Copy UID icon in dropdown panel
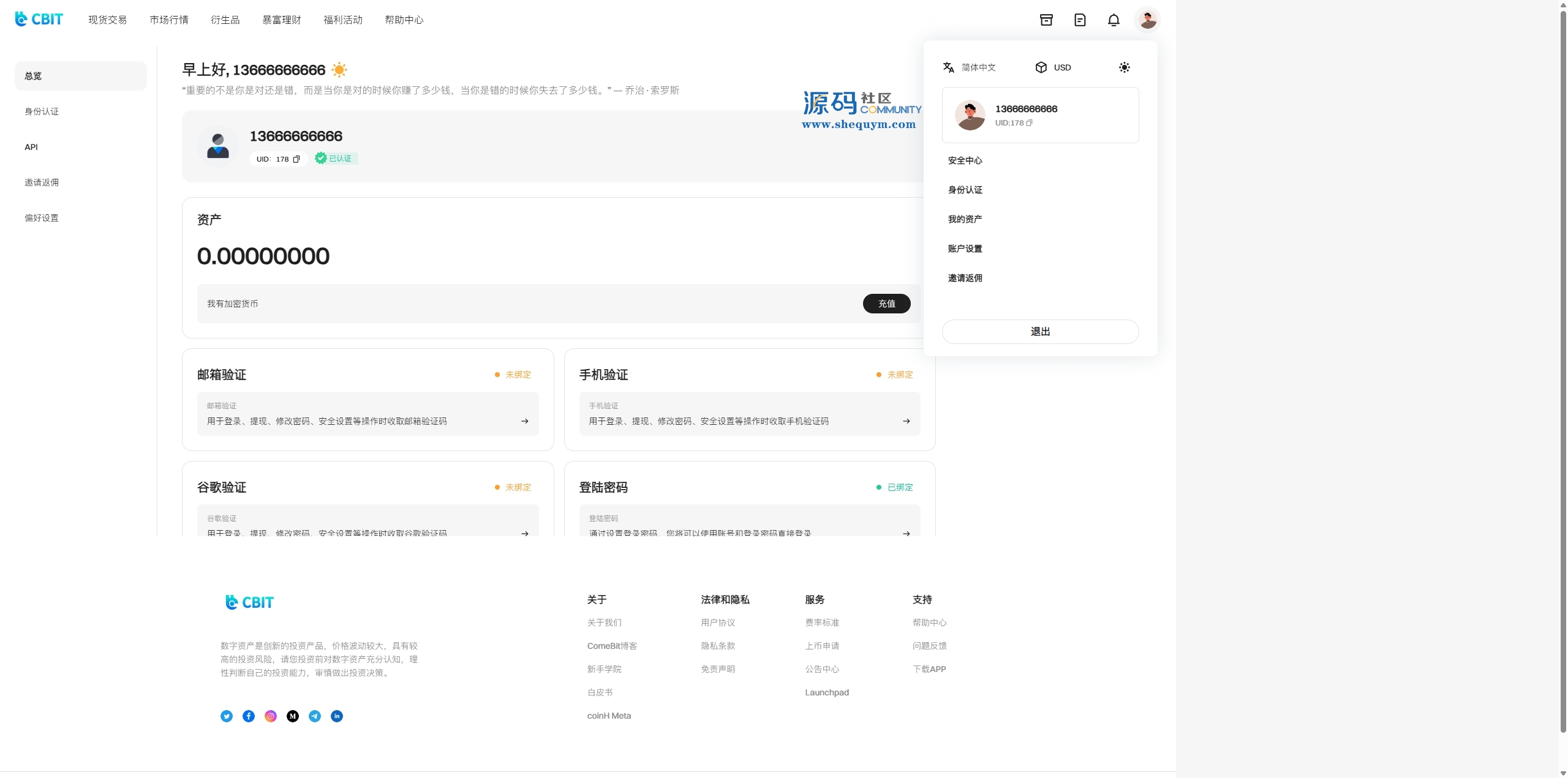 [1030, 123]
